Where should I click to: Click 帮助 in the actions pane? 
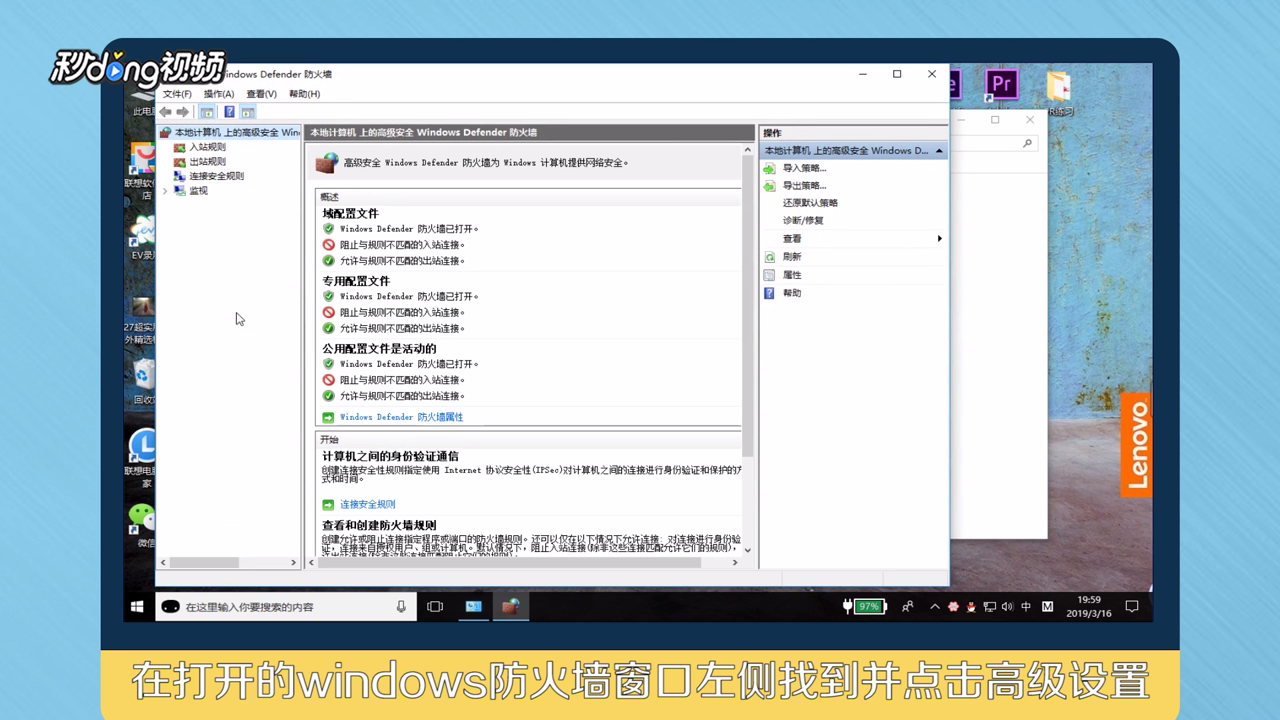coord(792,293)
